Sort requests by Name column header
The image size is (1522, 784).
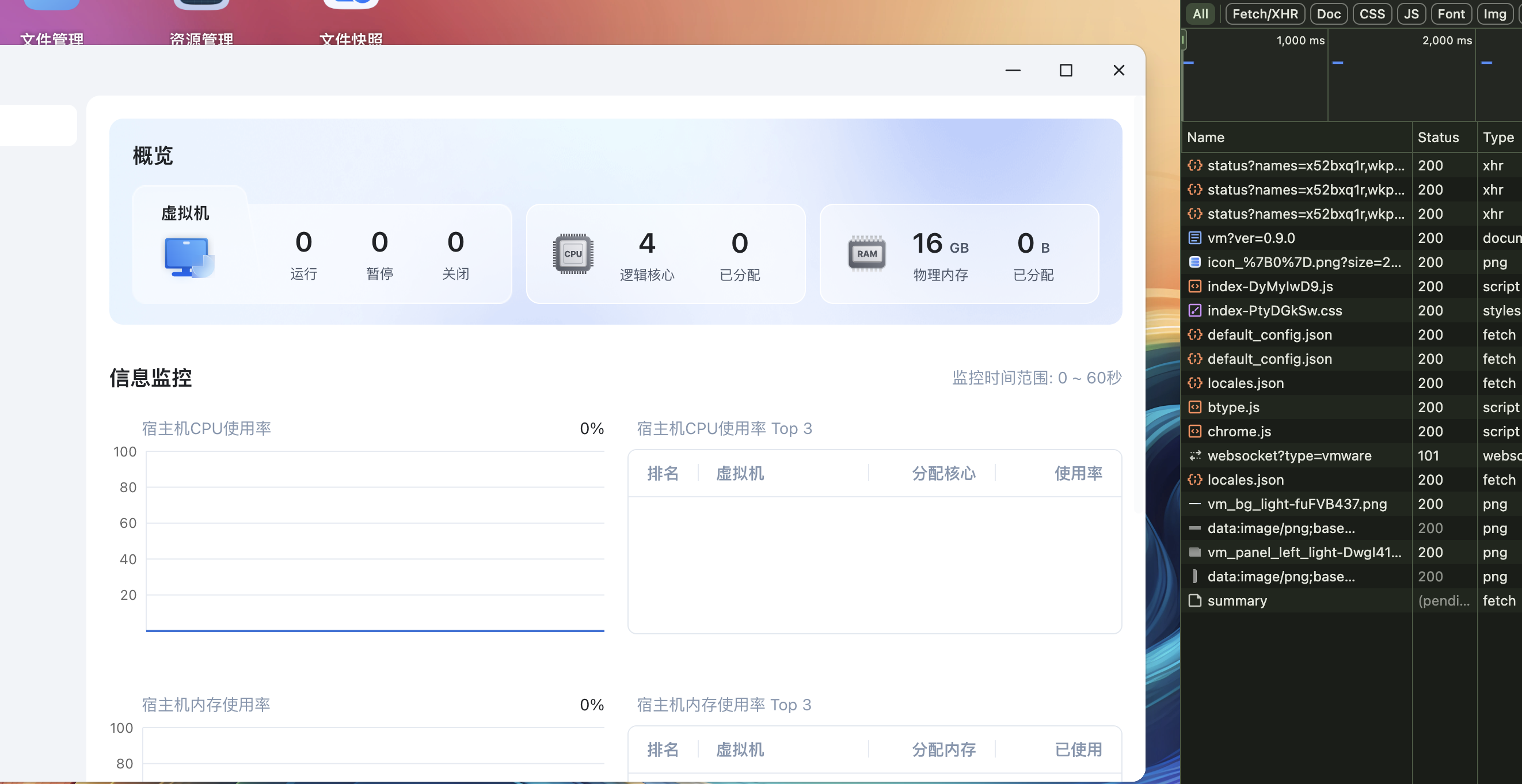1205,138
